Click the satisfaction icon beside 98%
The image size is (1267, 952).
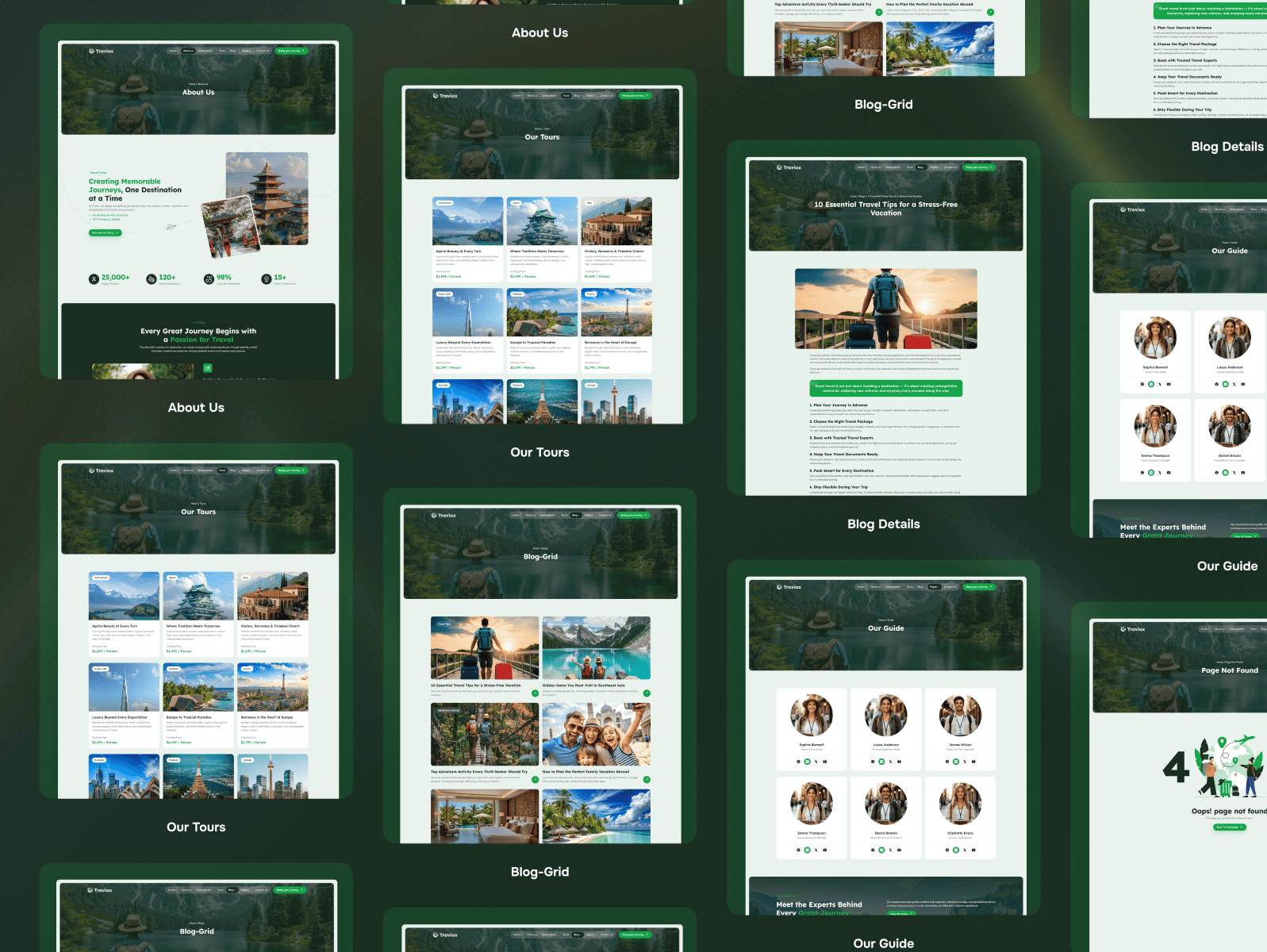[209, 278]
